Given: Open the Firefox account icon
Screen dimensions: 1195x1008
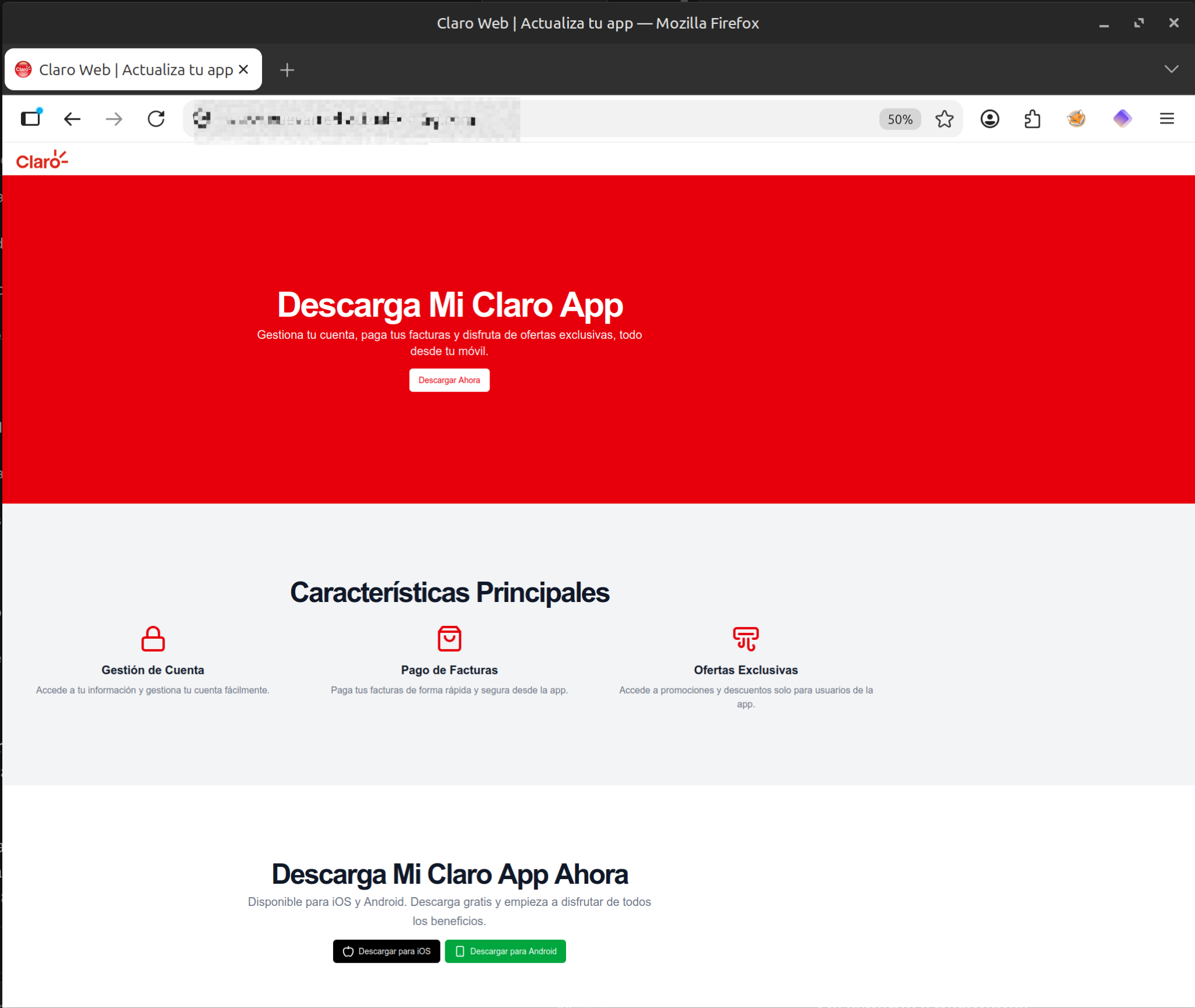Looking at the screenshot, I should coord(990,119).
